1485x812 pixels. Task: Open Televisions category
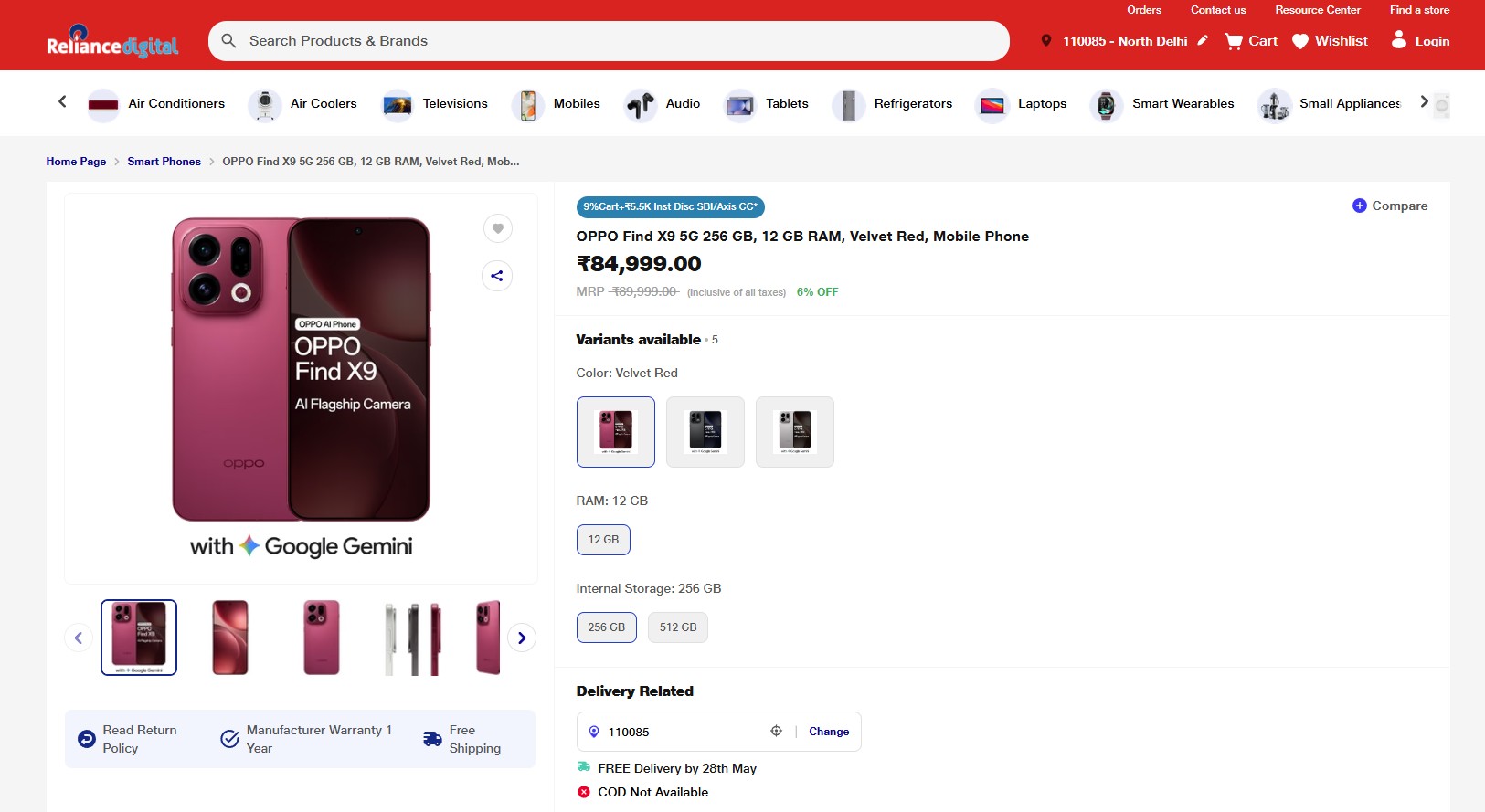point(435,104)
